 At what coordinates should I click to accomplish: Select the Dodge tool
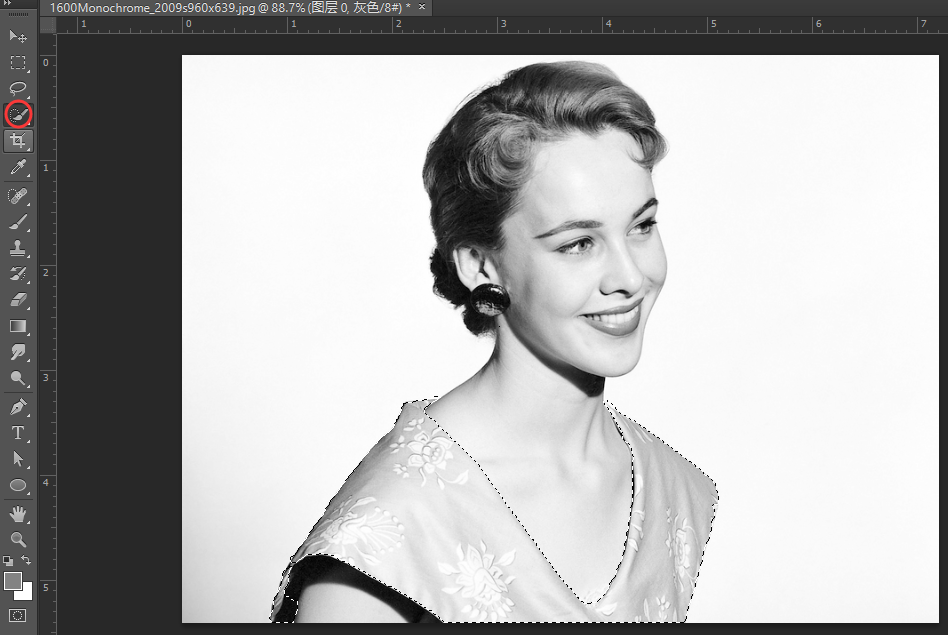coord(18,378)
